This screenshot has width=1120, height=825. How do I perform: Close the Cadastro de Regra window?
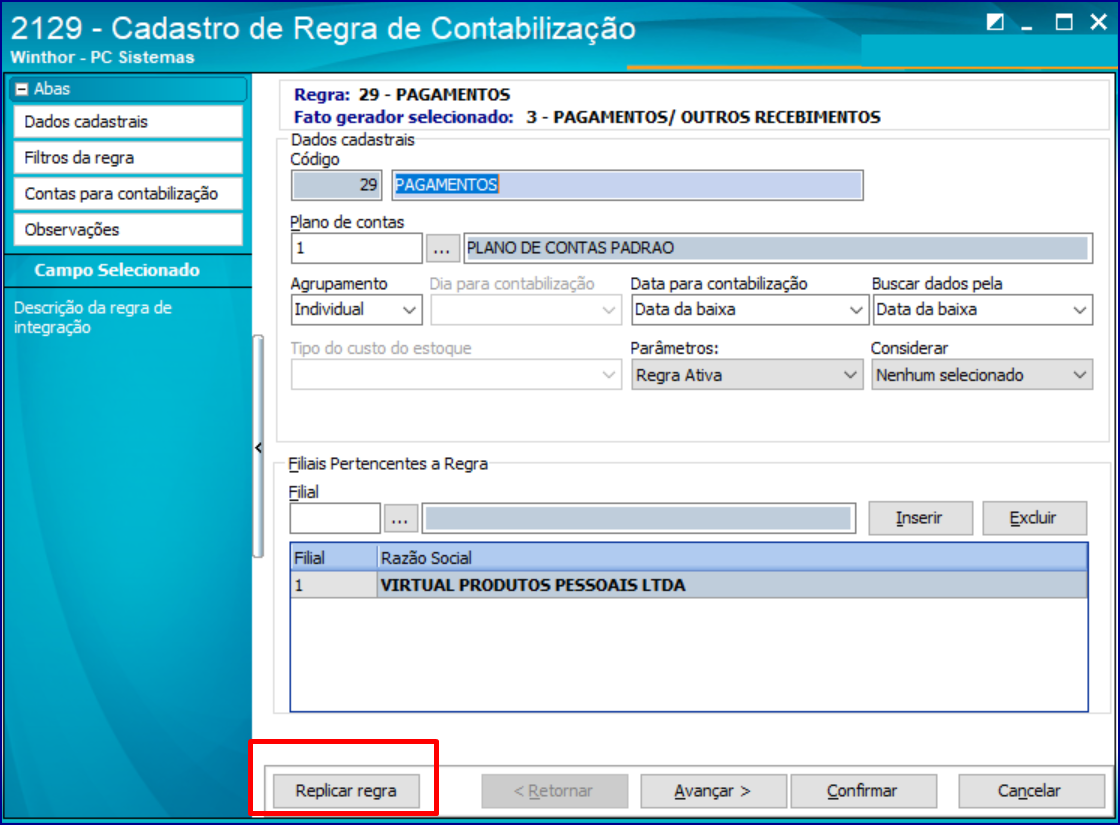pyautogui.click(x=1099, y=22)
